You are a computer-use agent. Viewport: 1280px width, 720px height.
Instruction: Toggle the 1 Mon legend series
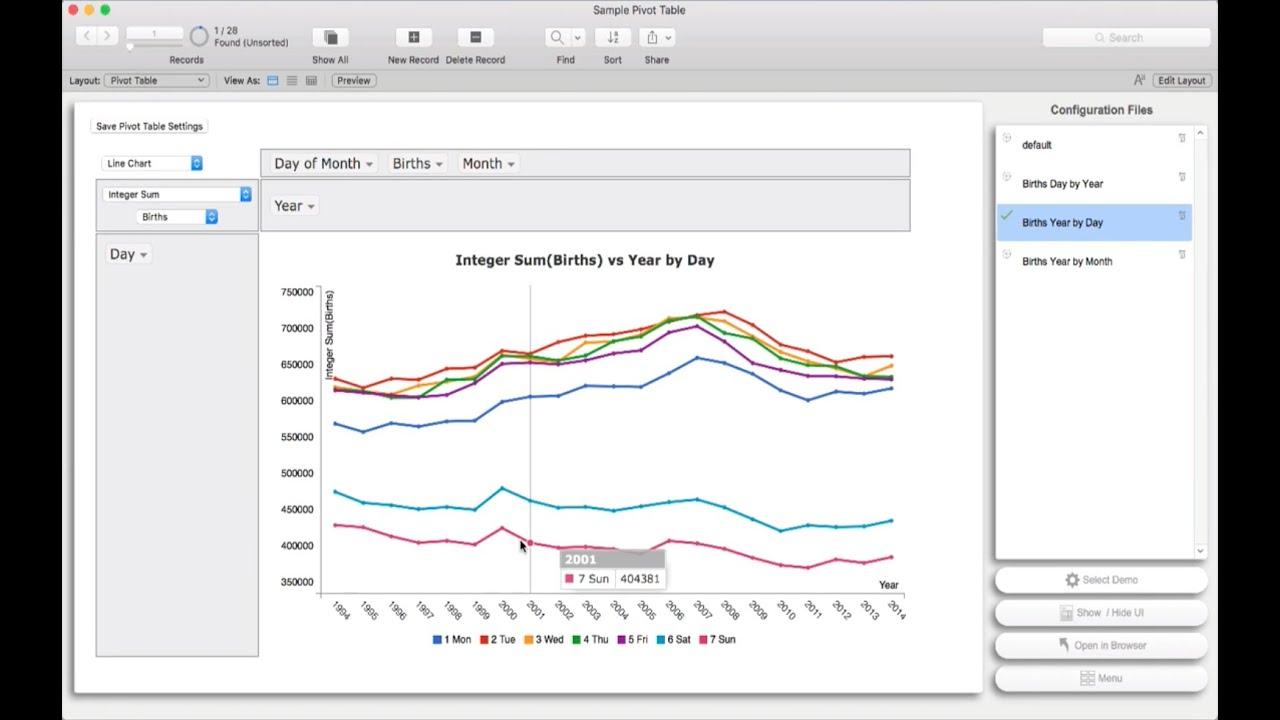(x=452, y=639)
